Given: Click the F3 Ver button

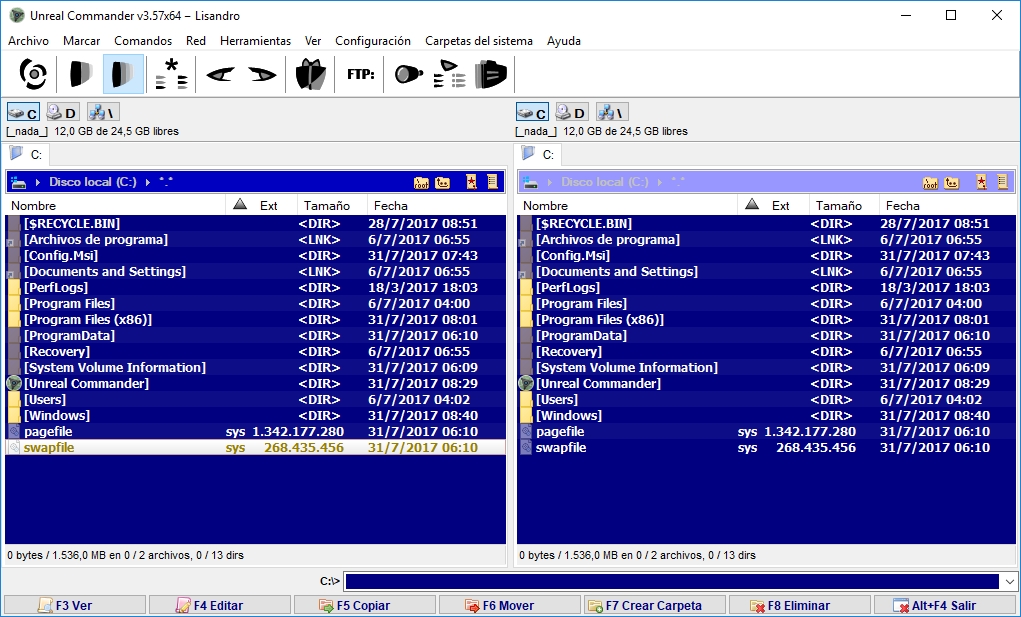Looking at the screenshot, I should [74, 605].
